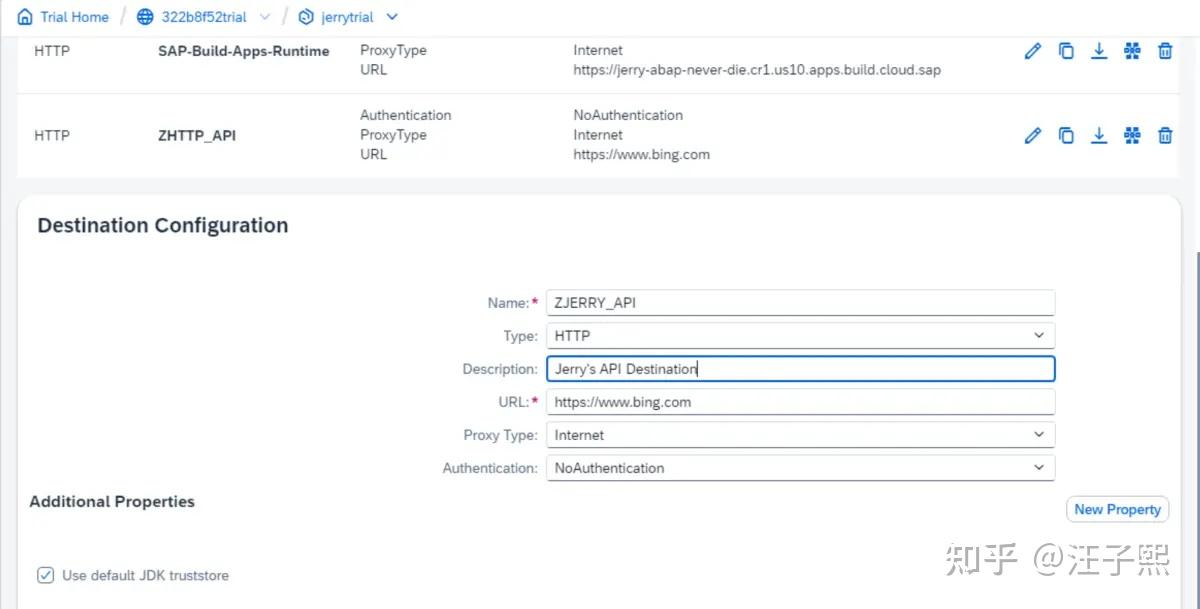
Task: Click the URL field with bing.com
Action: (x=800, y=402)
